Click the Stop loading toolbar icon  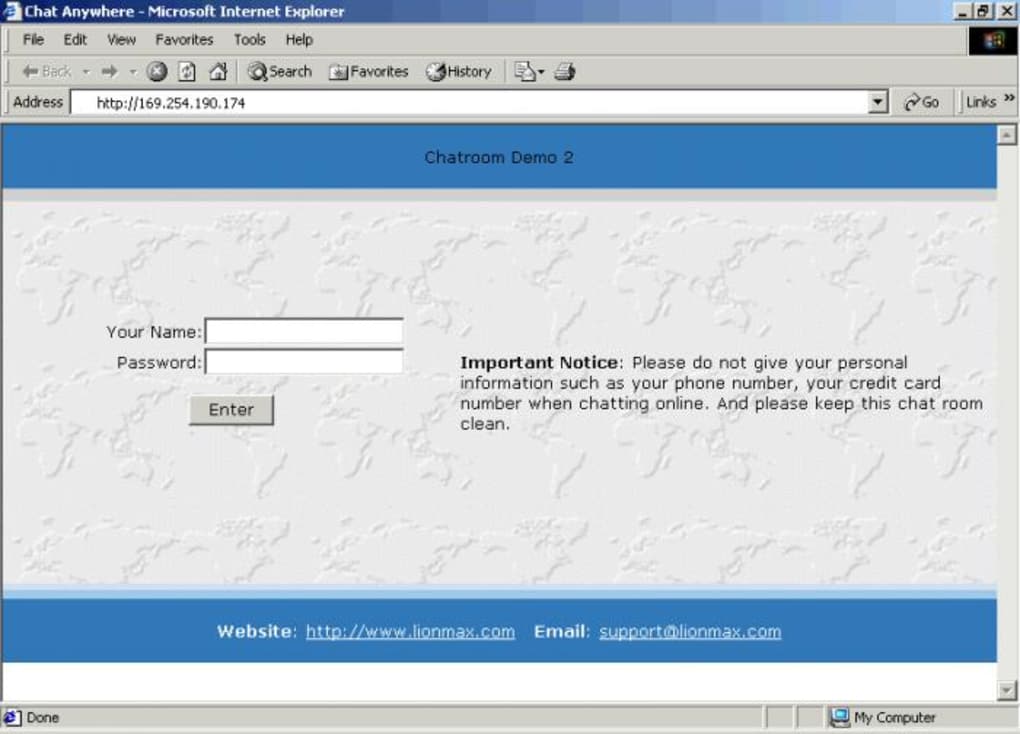pyautogui.click(x=157, y=72)
